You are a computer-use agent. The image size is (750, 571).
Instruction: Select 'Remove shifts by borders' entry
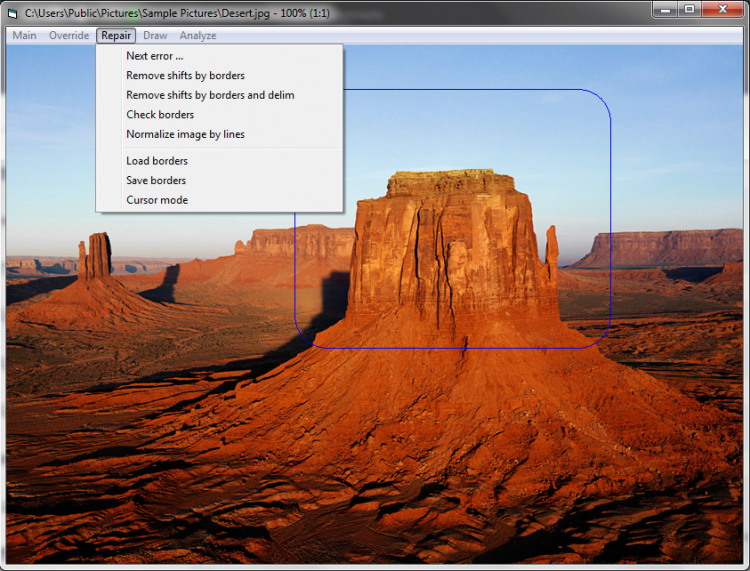coord(220,76)
